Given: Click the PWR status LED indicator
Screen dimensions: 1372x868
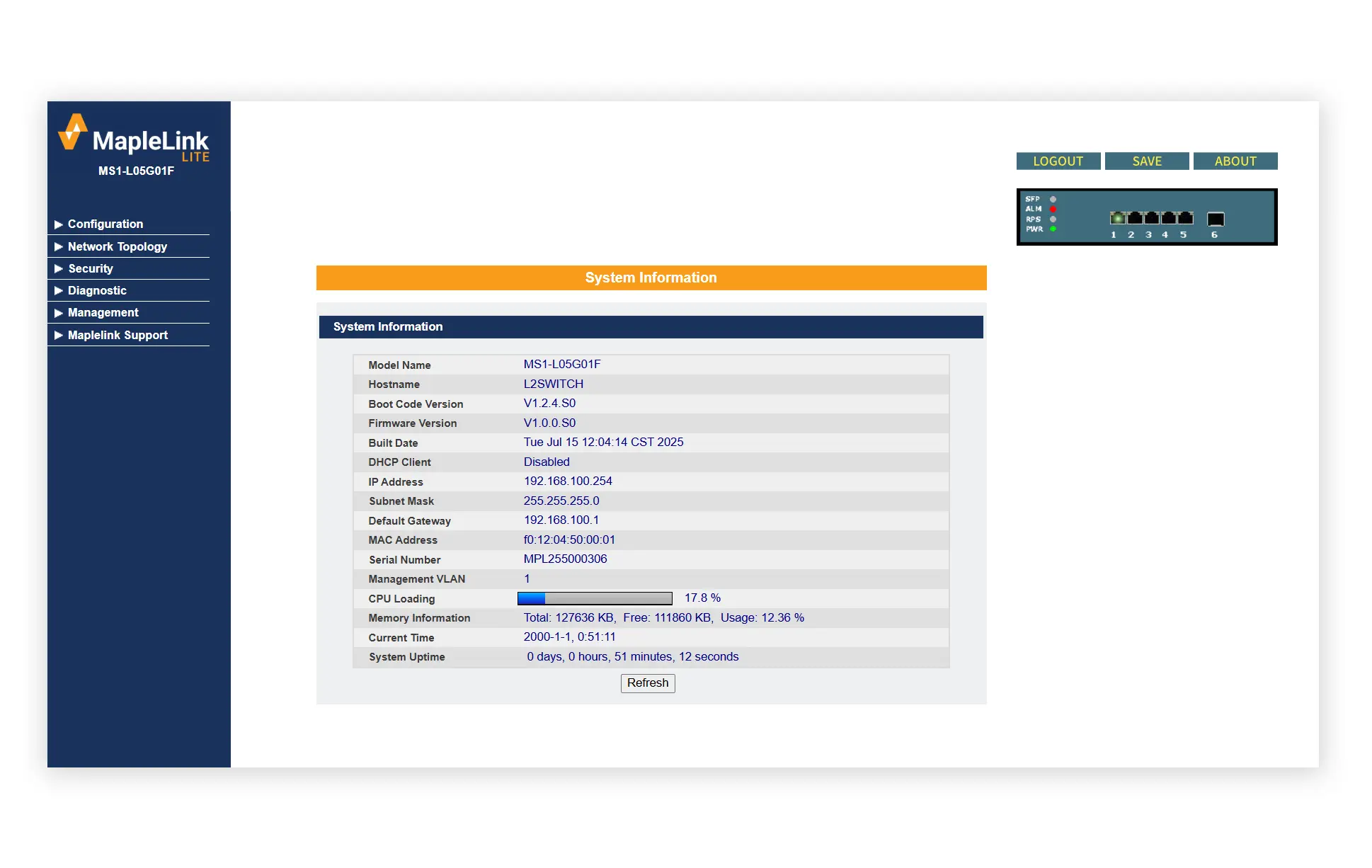Looking at the screenshot, I should pos(1053,229).
